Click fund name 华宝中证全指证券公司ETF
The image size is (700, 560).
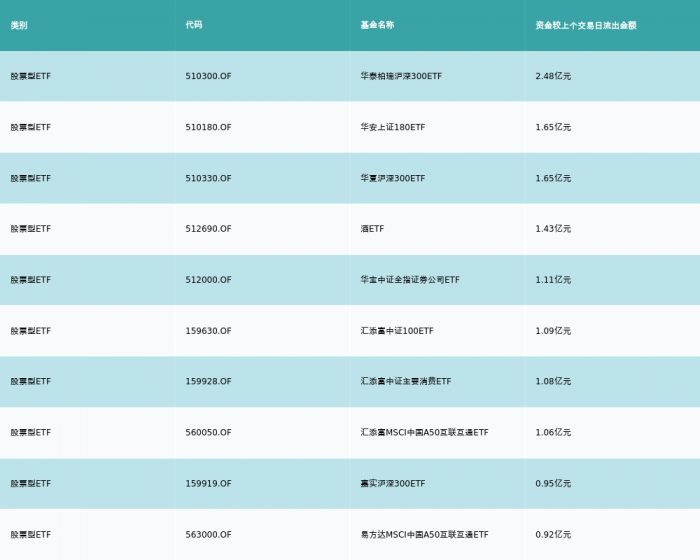[410, 280]
